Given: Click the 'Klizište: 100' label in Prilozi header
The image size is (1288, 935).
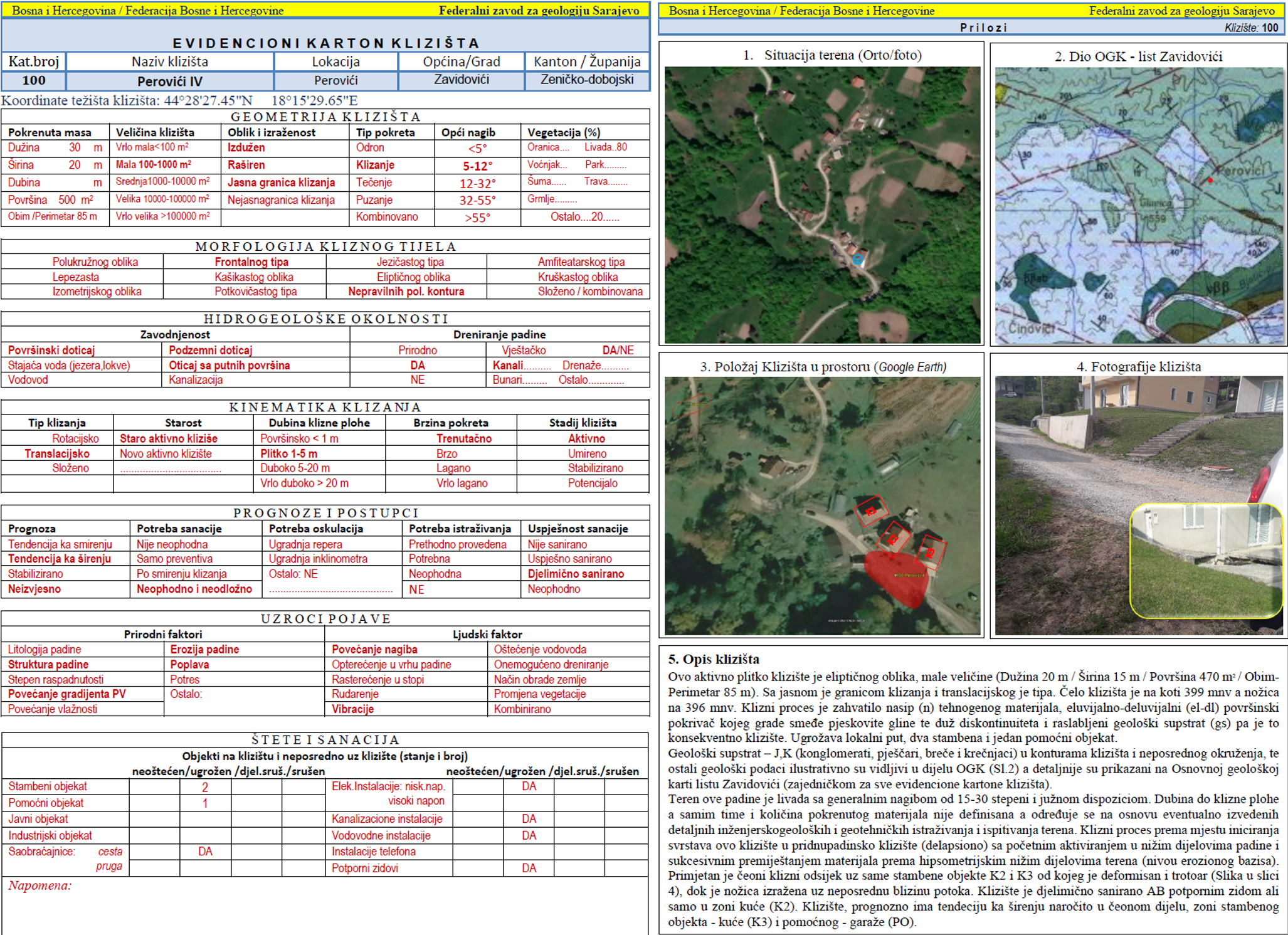Looking at the screenshot, I should pyautogui.click(x=1251, y=28).
